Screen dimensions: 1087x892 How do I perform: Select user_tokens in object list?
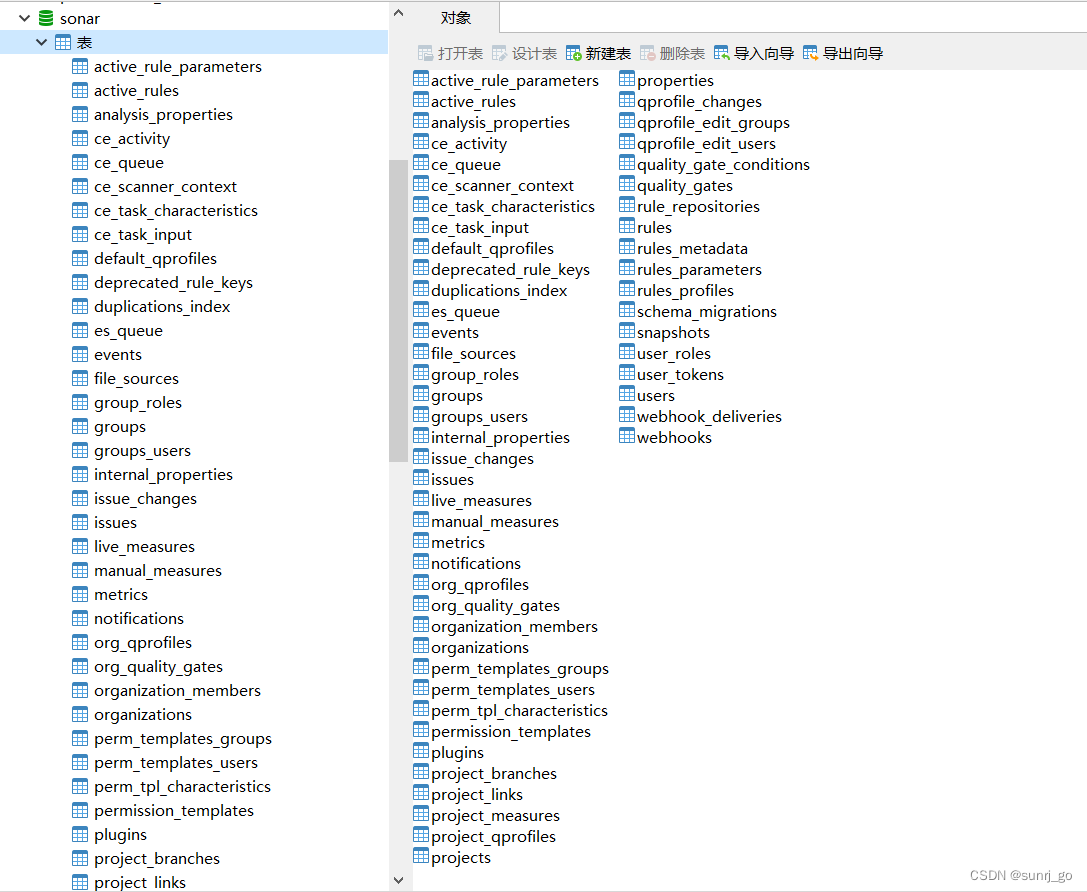coord(680,375)
